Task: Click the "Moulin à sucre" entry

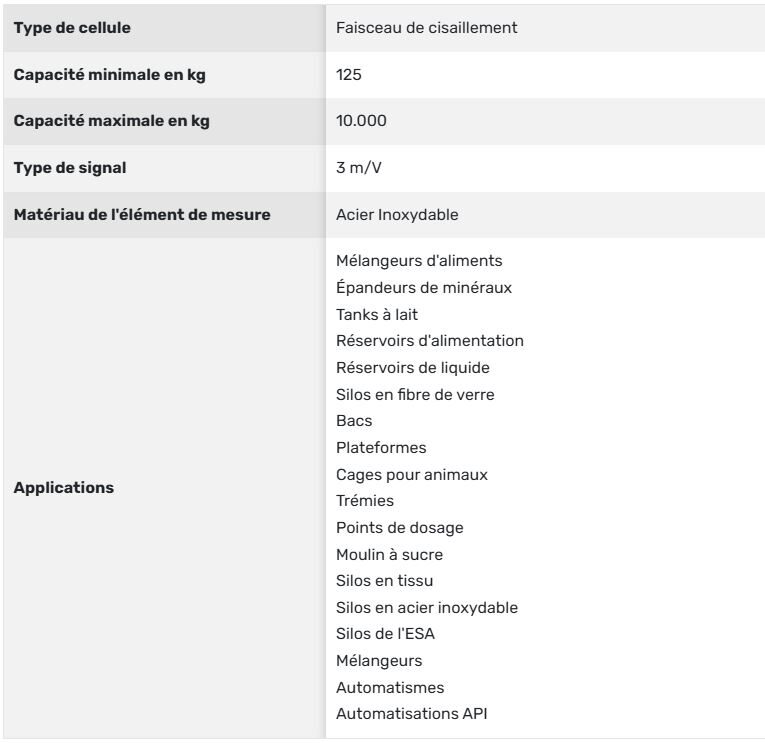Action: pyautogui.click(x=389, y=554)
